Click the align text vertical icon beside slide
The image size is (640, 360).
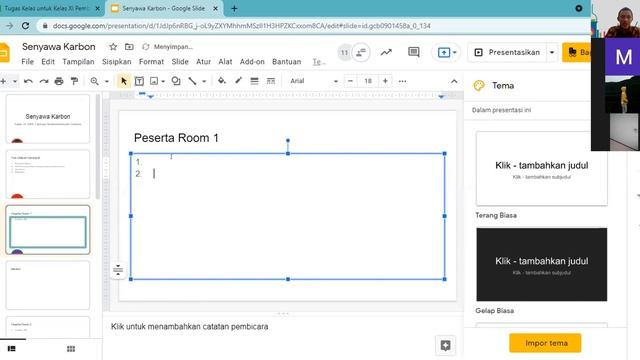(x=118, y=270)
